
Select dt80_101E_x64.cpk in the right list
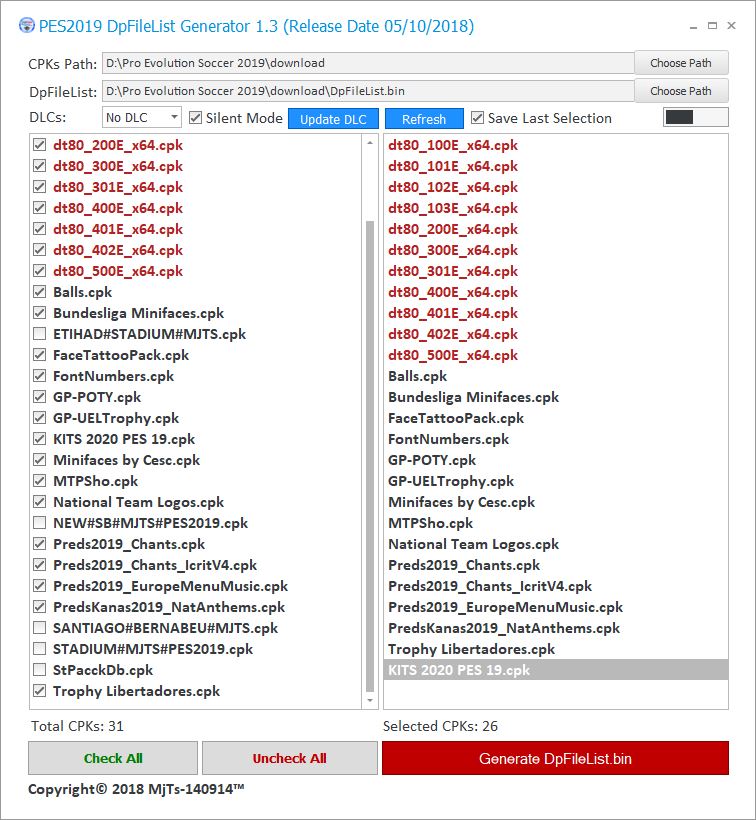(556, 166)
